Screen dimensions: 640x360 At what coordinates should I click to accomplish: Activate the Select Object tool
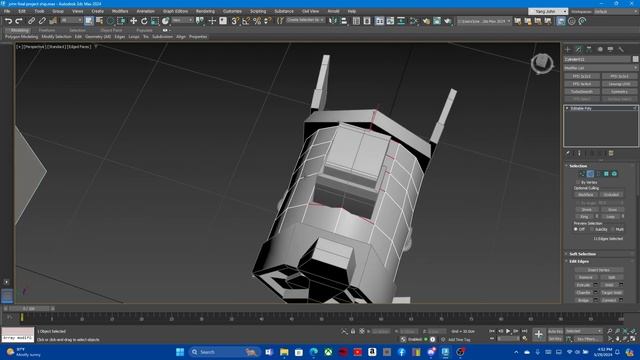[x=89, y=21]
